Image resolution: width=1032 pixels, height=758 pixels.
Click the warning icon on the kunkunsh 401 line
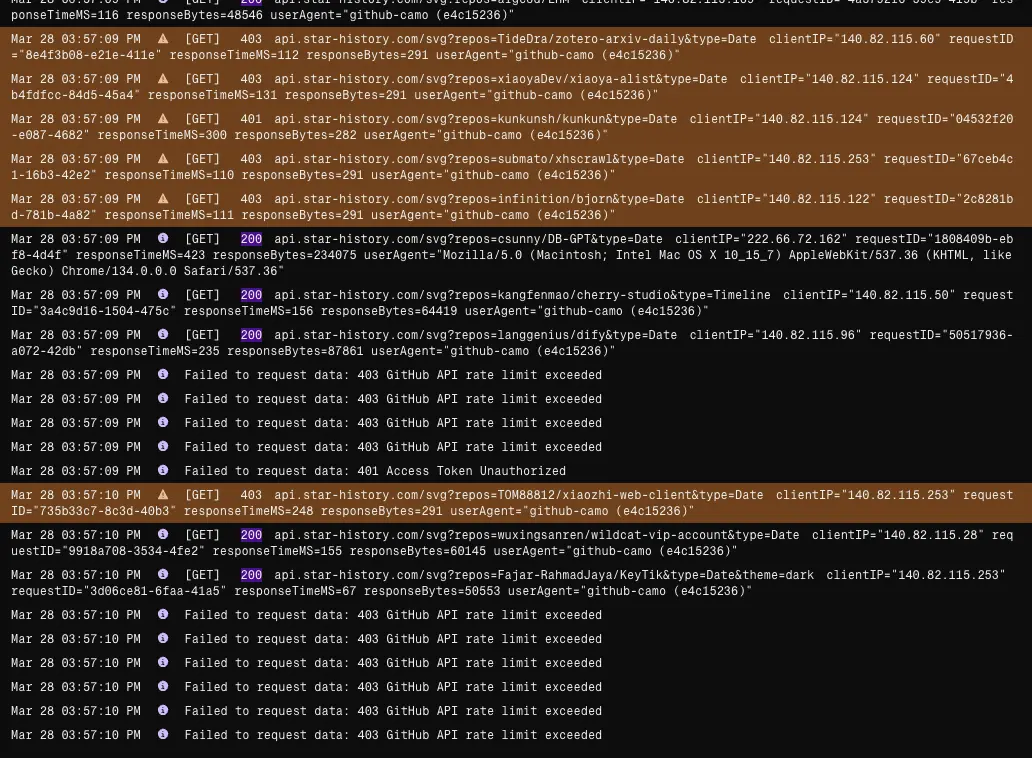163,119
